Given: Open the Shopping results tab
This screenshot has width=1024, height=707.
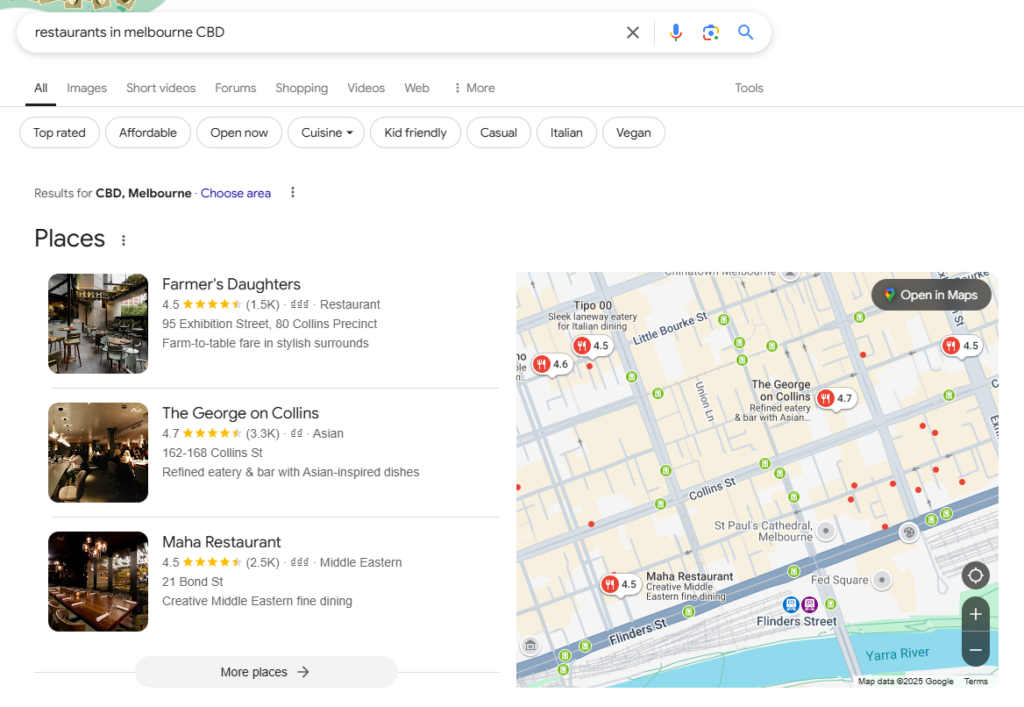Looking at the screenshot, I should point(301,88).
